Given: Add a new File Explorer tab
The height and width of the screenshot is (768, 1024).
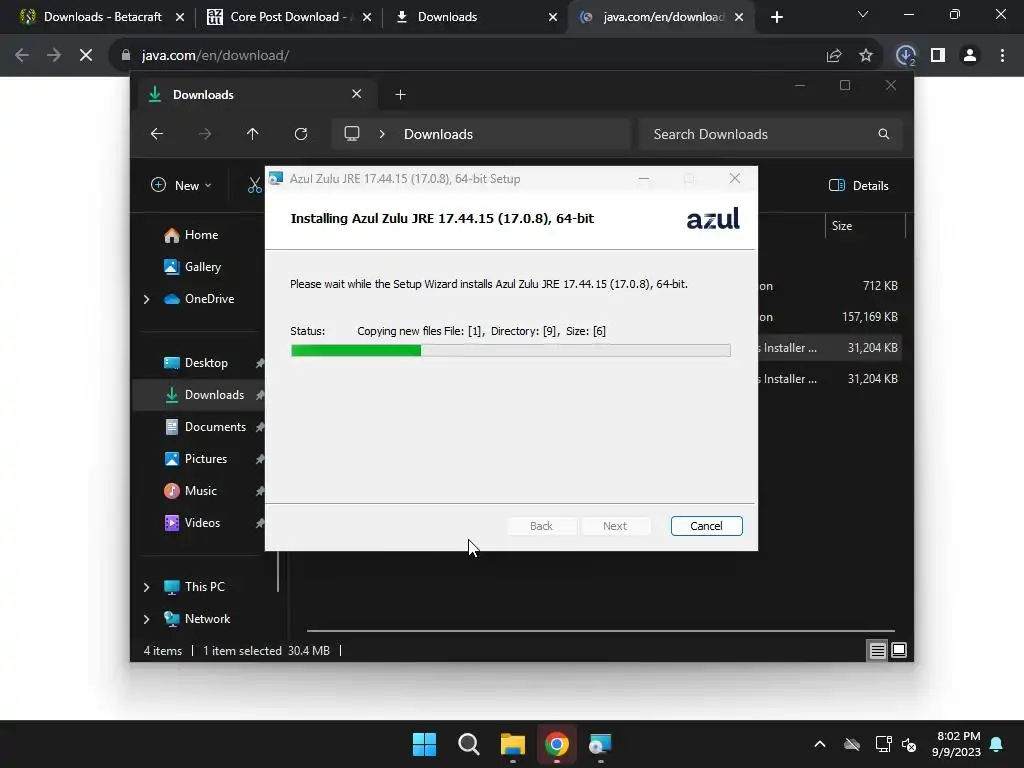Looking at the screenshot, I should pos(400,95).
